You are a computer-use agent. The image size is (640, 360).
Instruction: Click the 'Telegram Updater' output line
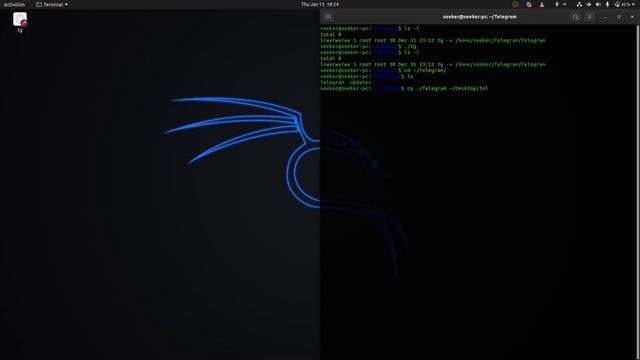pos(346,82)
